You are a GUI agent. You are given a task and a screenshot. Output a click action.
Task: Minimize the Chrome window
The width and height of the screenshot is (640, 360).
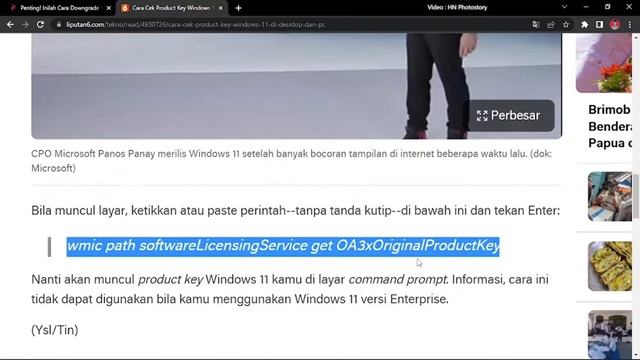click(586, 7)
